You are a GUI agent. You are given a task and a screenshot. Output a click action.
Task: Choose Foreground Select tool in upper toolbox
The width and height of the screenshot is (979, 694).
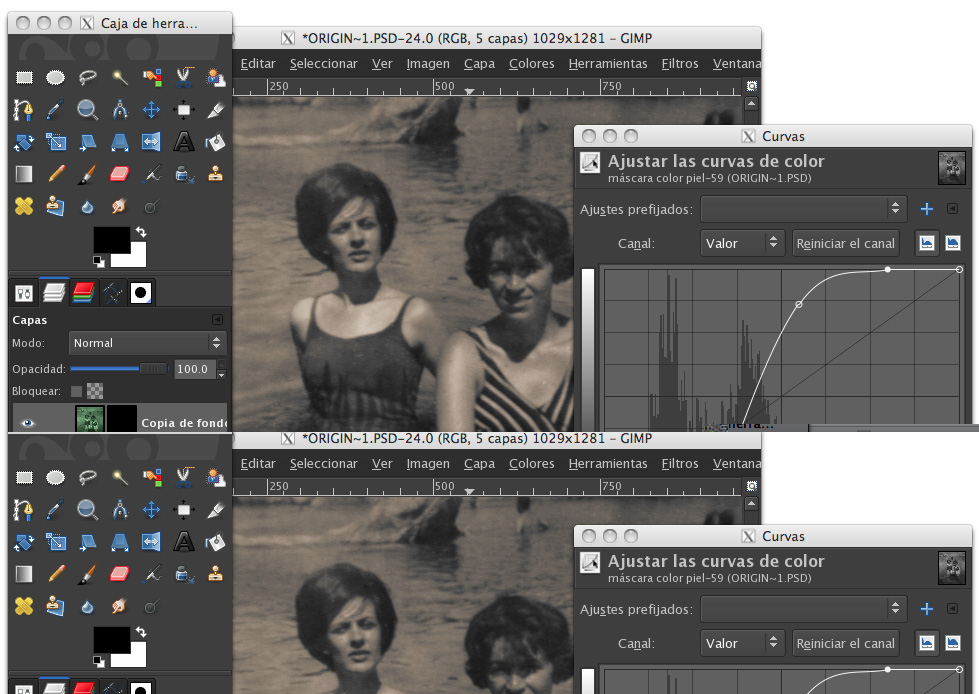pyautogui.click(x=215, y=77)
